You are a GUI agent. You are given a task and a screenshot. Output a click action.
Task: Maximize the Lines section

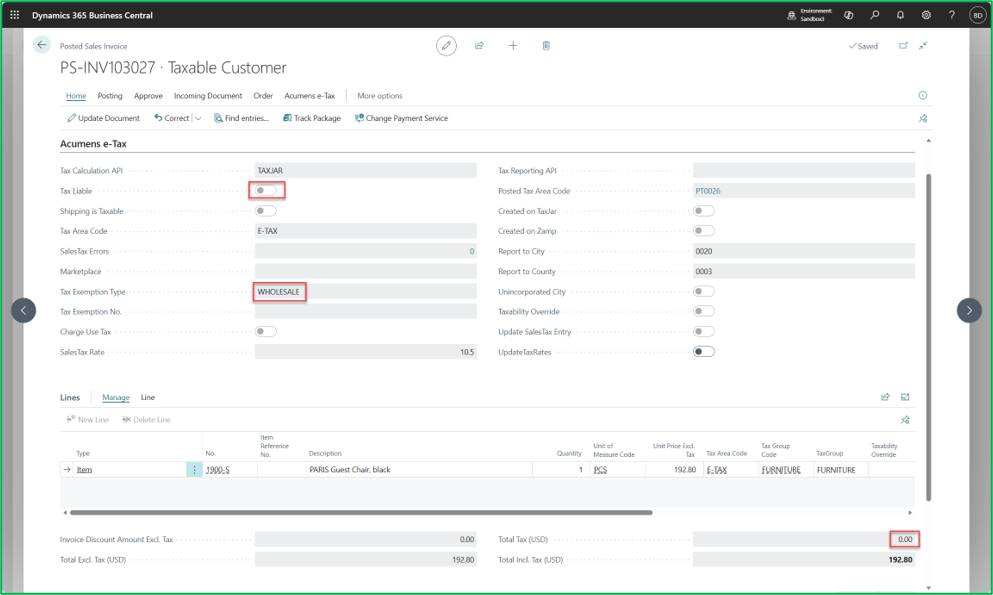pyautogui.click(x=905, y=398)
